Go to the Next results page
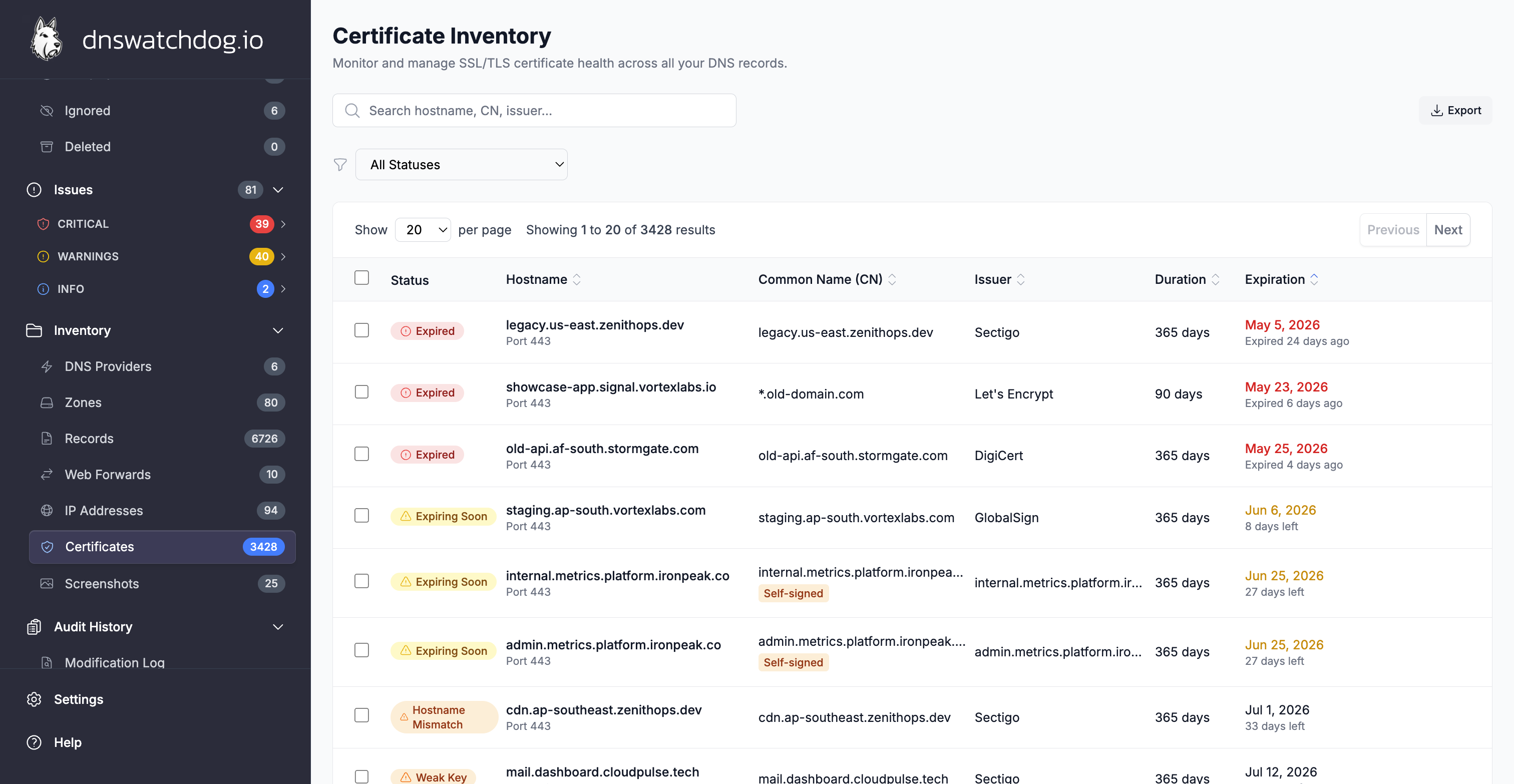Screen dimensions: 1514x784 coord(1447,230)
